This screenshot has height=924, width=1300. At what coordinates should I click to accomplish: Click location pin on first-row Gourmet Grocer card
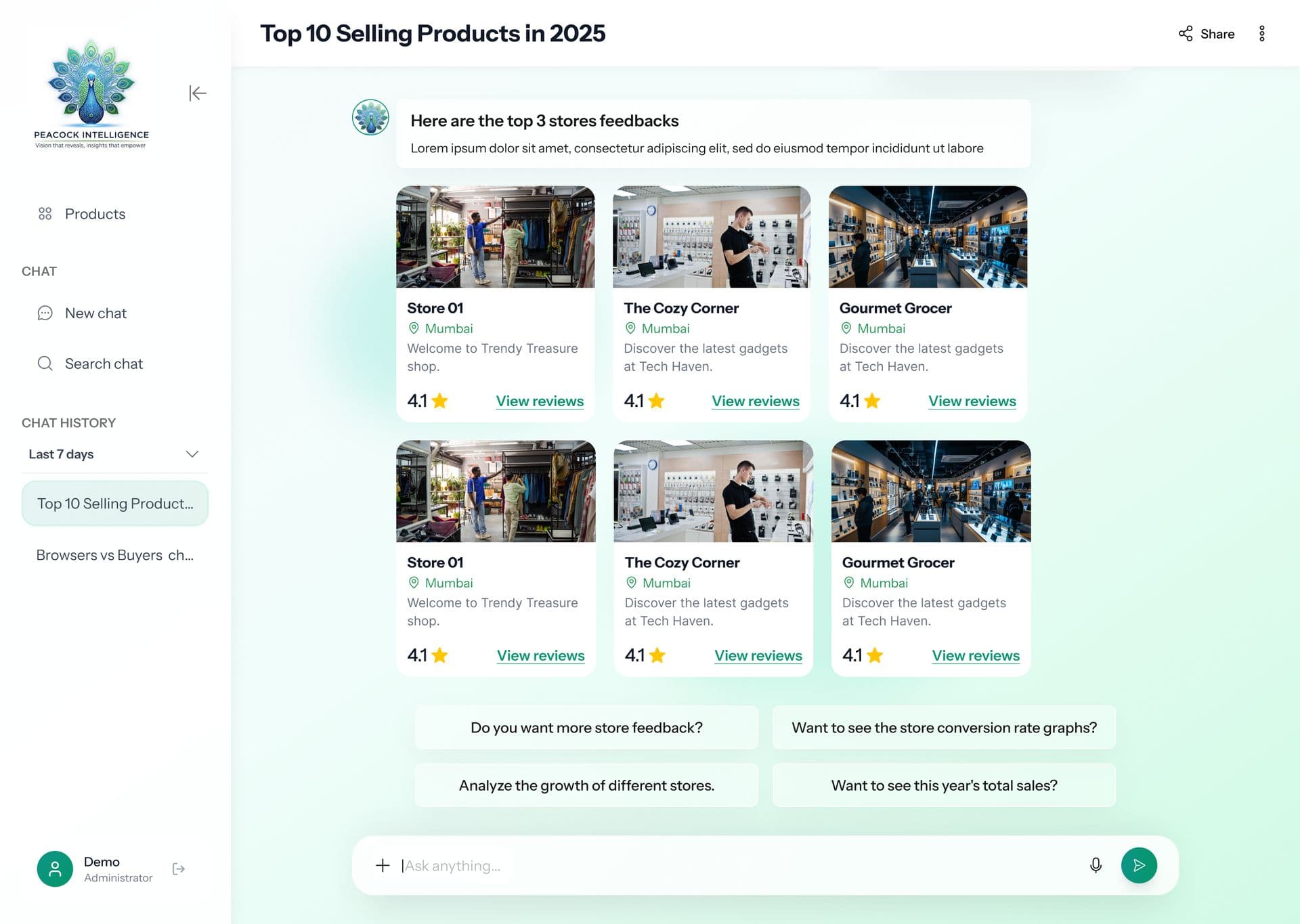(x=846, y=328)
